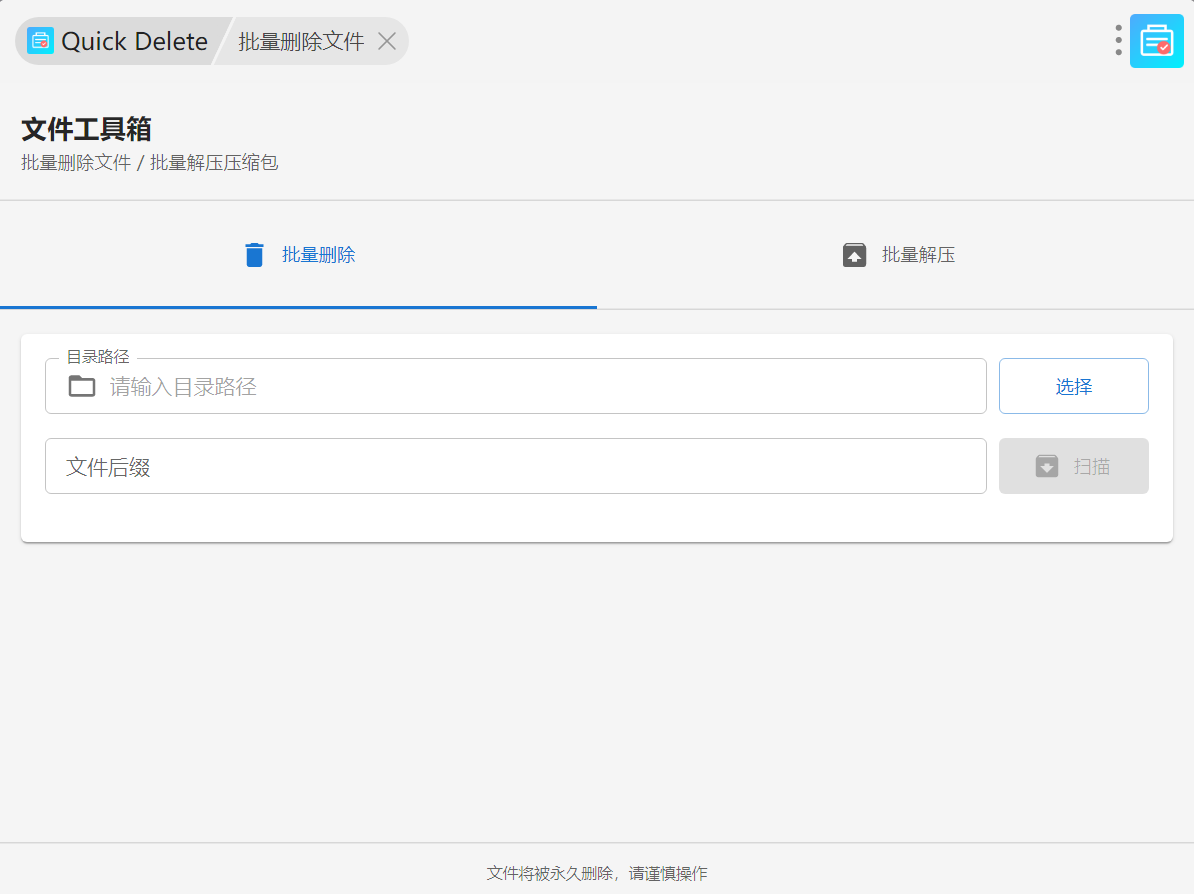Click the Quick Delete logo icon in title bar
This screenshot has width=1194, height=894.
click(40, 41)
